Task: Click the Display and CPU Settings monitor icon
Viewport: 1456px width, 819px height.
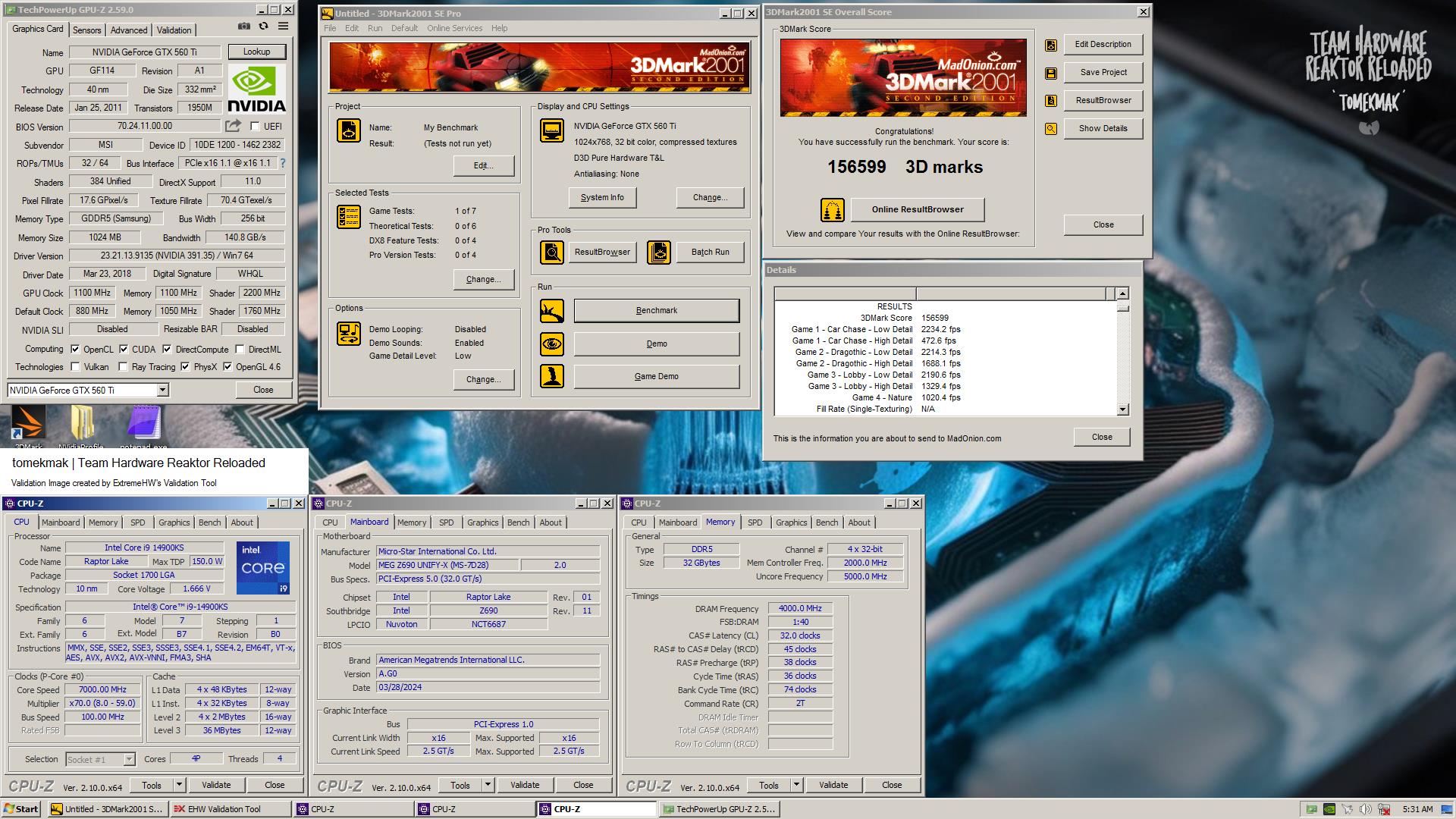Action: point(552,130)
